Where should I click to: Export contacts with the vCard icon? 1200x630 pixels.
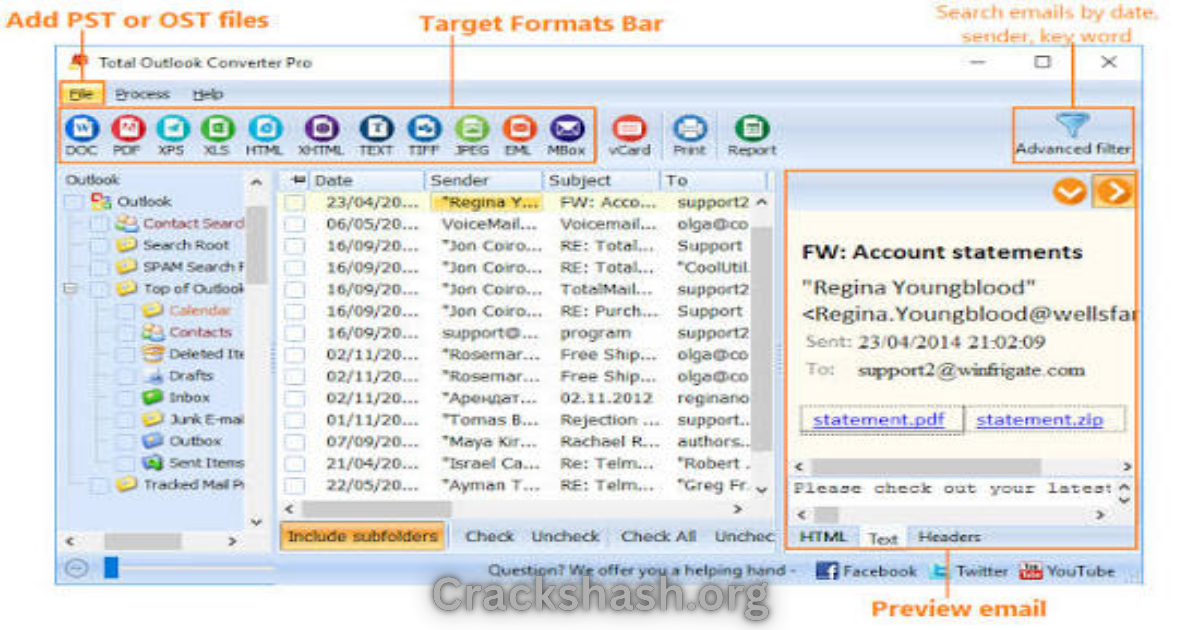pos(629,128)
